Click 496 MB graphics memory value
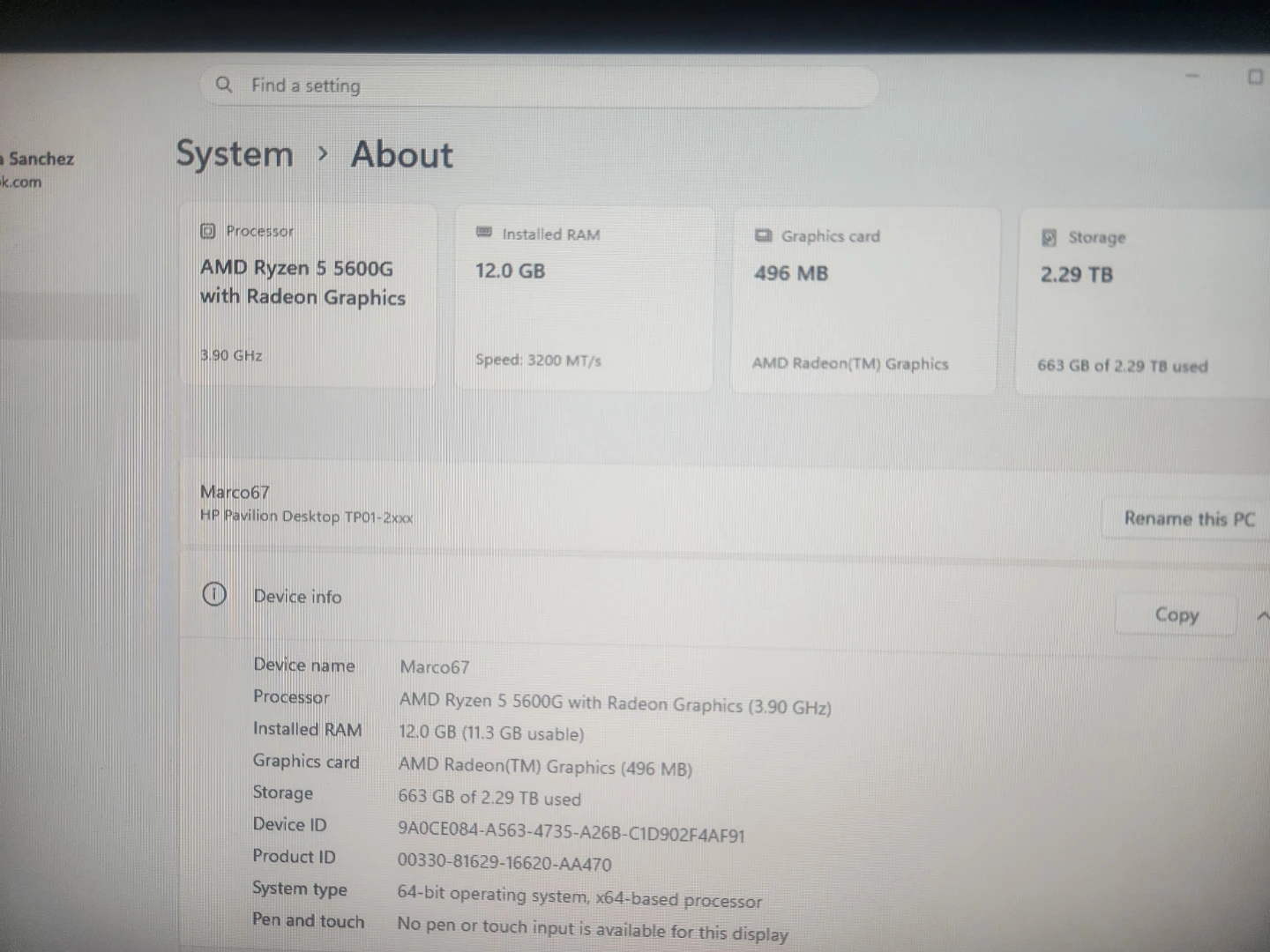The image size is (1270, 952). [x=791, y=273]
